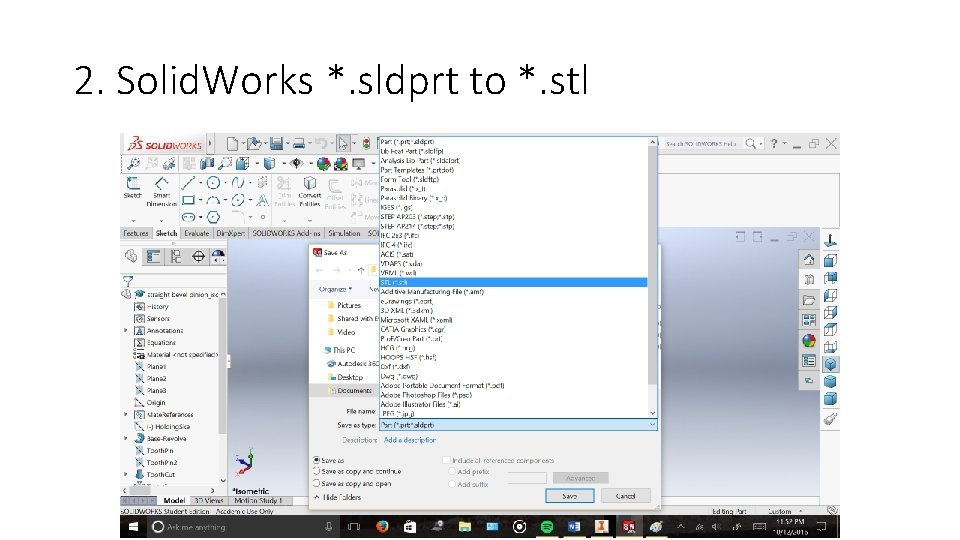Click the Rebuild traffic light icon
This screenshot has width=960, height=540.
[x=366, y=144]
